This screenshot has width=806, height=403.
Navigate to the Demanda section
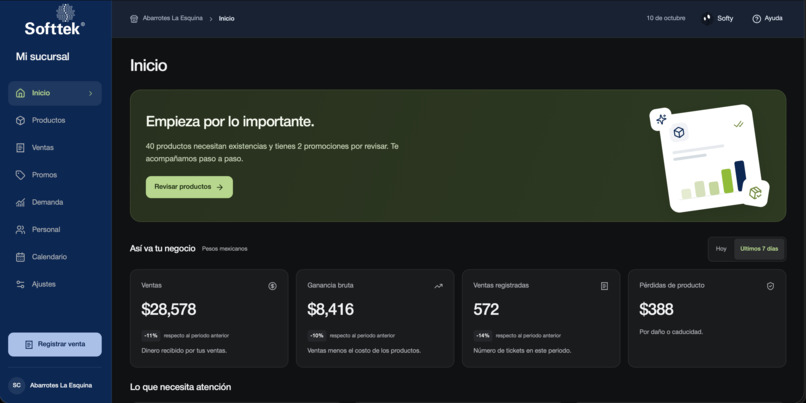pyautogui.click(x=55, y=203)
